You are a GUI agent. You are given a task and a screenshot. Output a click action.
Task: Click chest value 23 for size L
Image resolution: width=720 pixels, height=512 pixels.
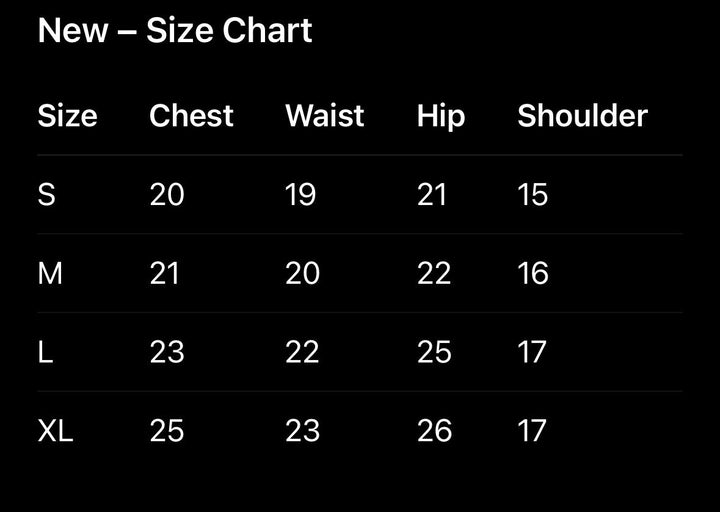(167, 352)
